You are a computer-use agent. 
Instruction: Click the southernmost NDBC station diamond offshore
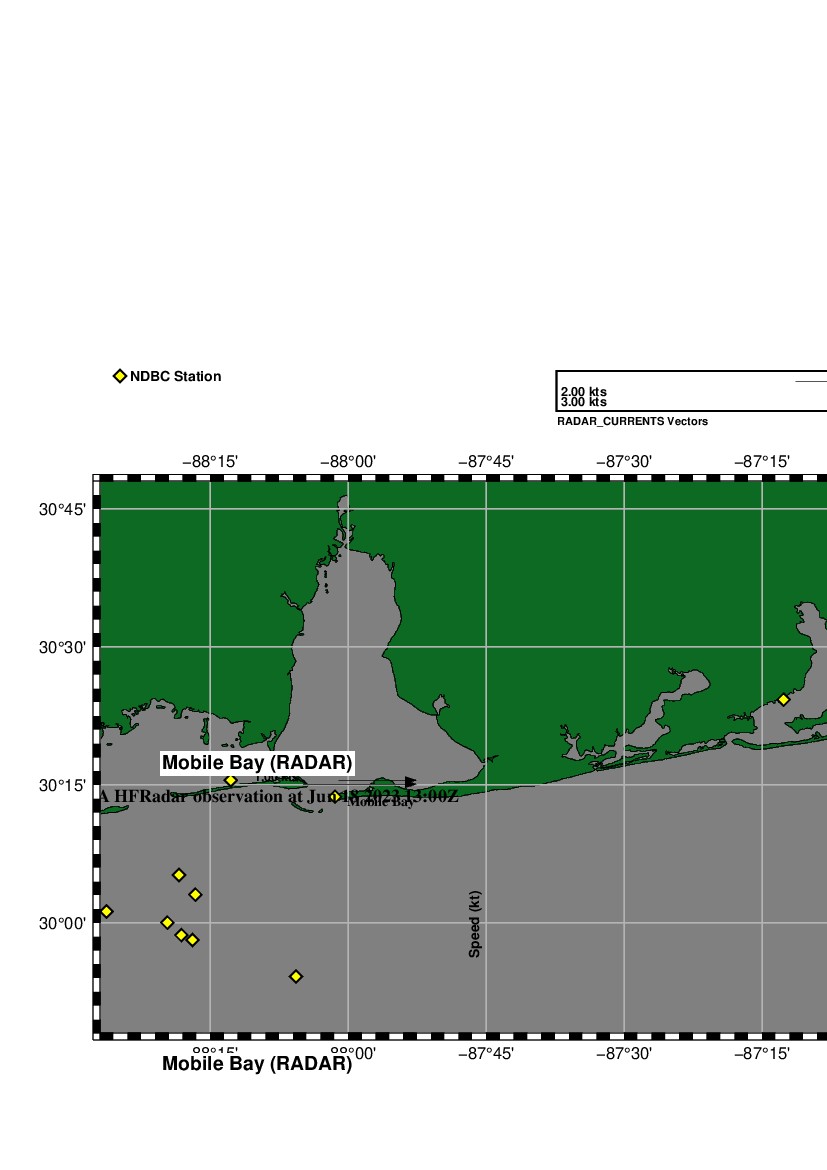tap(296, 976)
